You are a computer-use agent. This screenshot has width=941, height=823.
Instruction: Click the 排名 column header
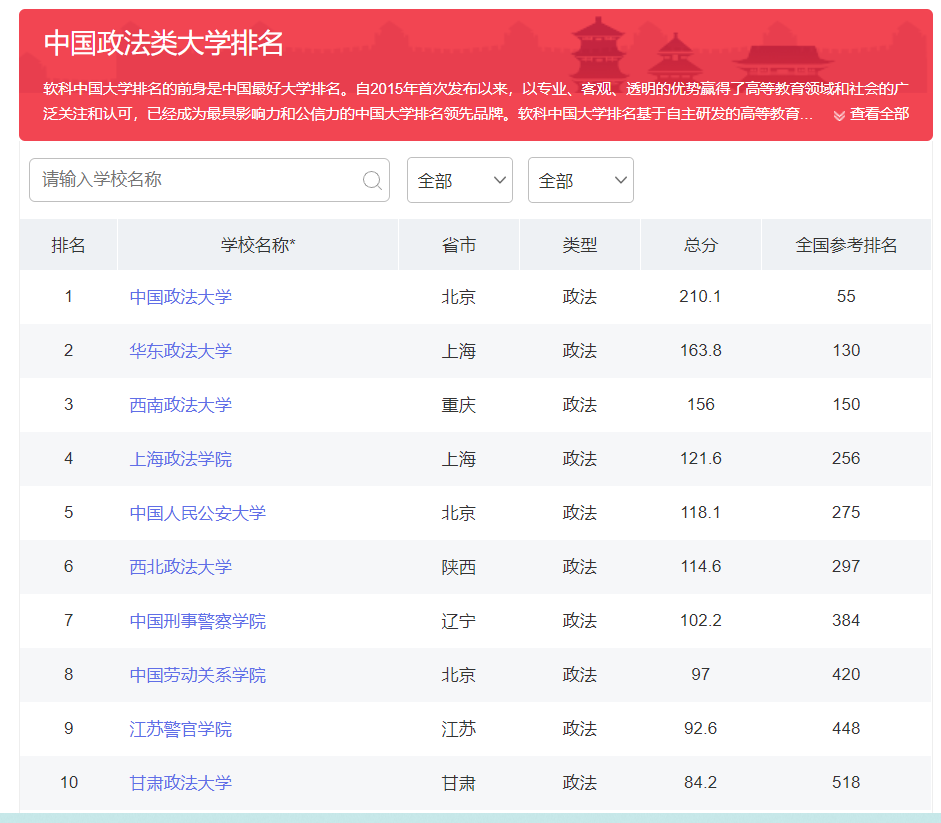67,244
